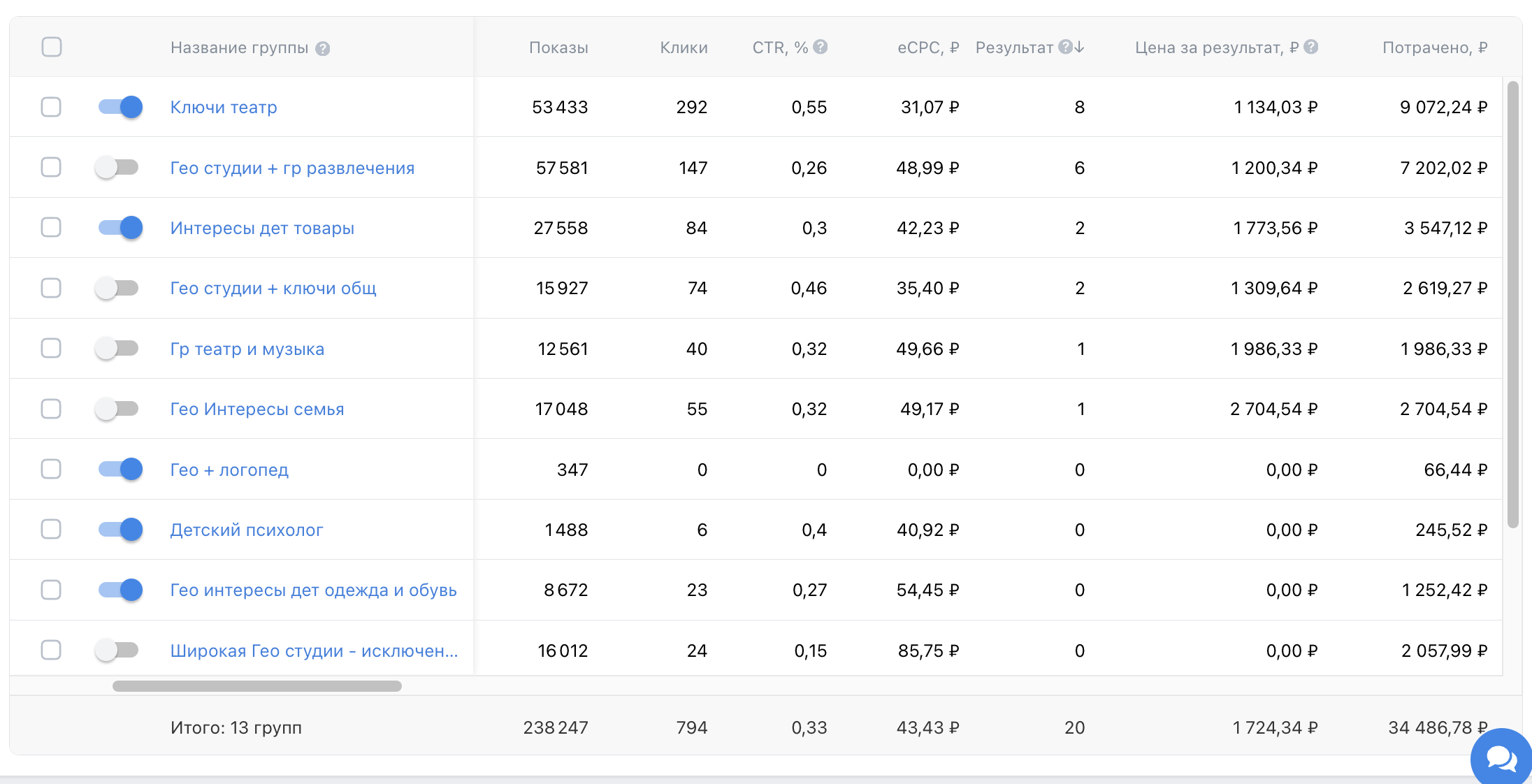1532x784 pixels.
Task: Open Гео Интересы семья group link
Action: [257, 409]
